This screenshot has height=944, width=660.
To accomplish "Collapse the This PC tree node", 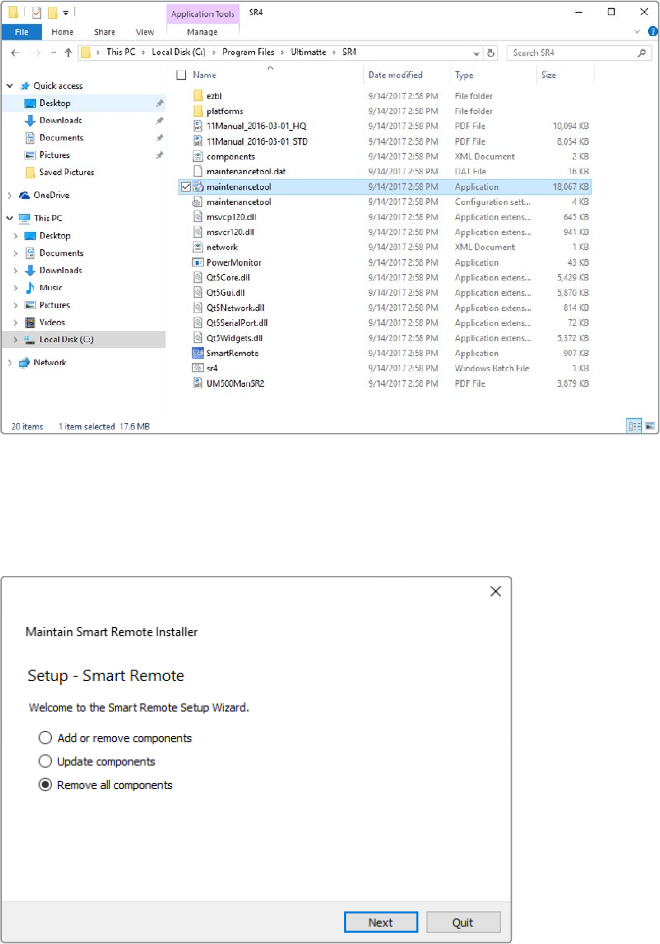I will tap(10, 218).
